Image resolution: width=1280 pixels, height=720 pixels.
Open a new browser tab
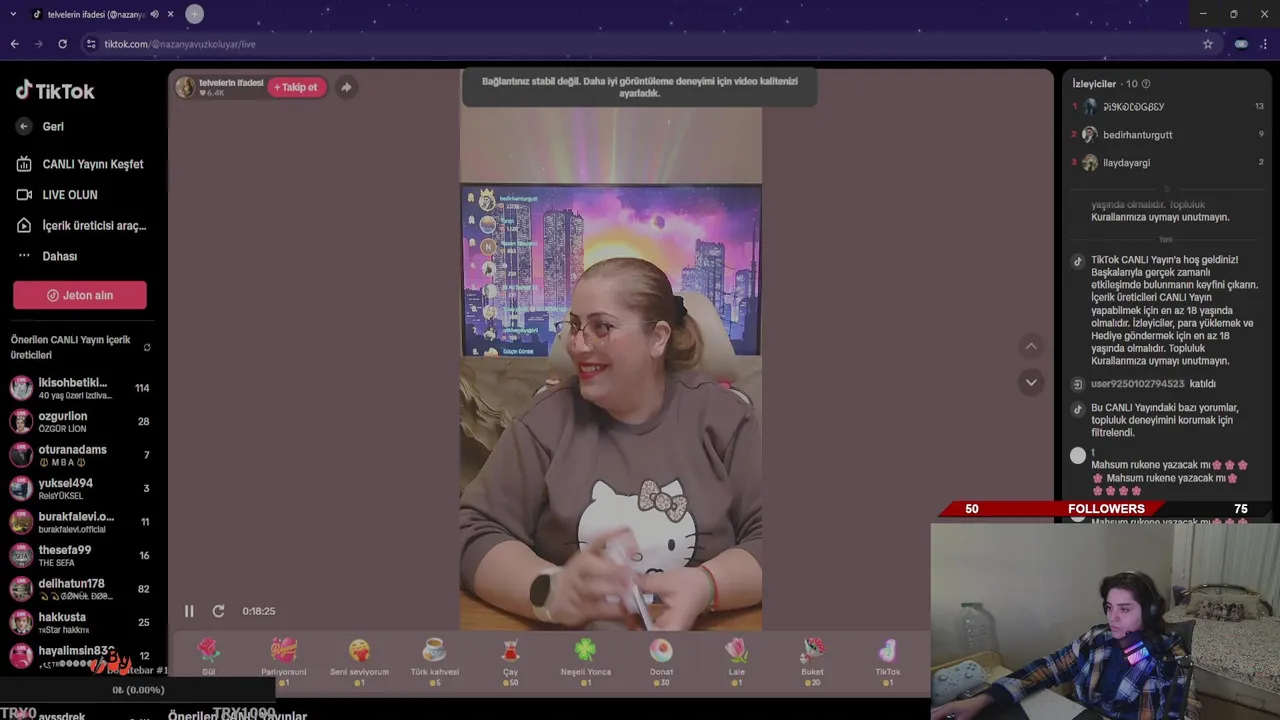pos(195,14)
